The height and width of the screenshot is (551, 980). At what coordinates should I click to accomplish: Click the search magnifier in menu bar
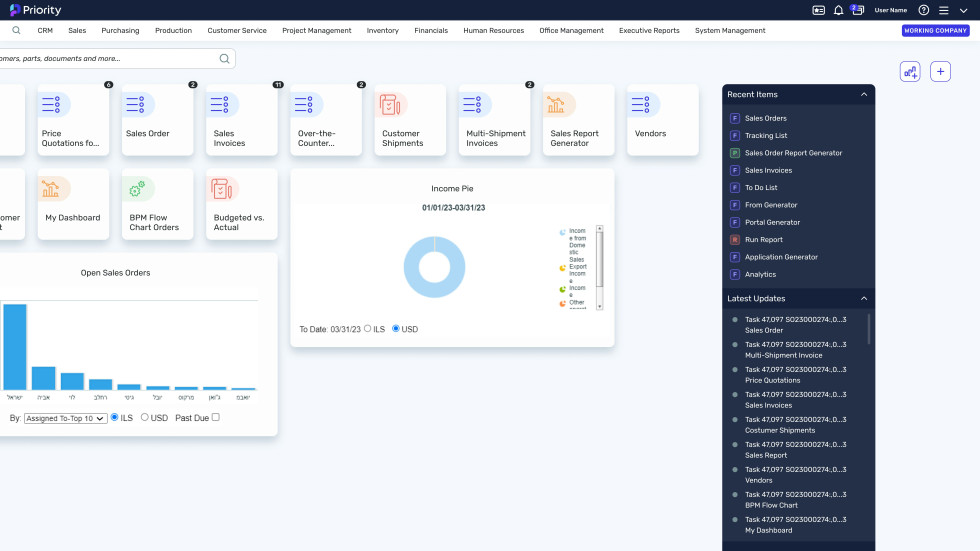point(16,30)
